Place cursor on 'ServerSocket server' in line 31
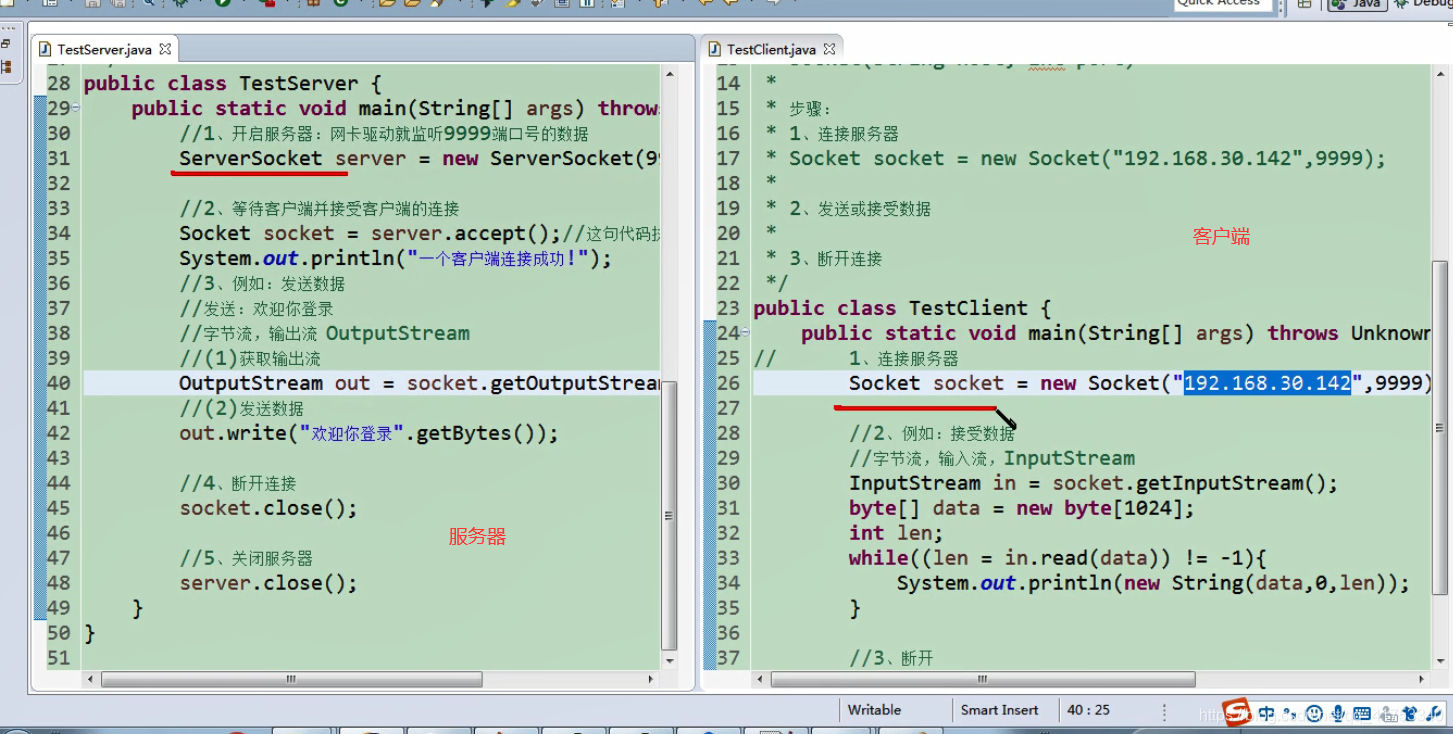 click(x=293, y=158)
